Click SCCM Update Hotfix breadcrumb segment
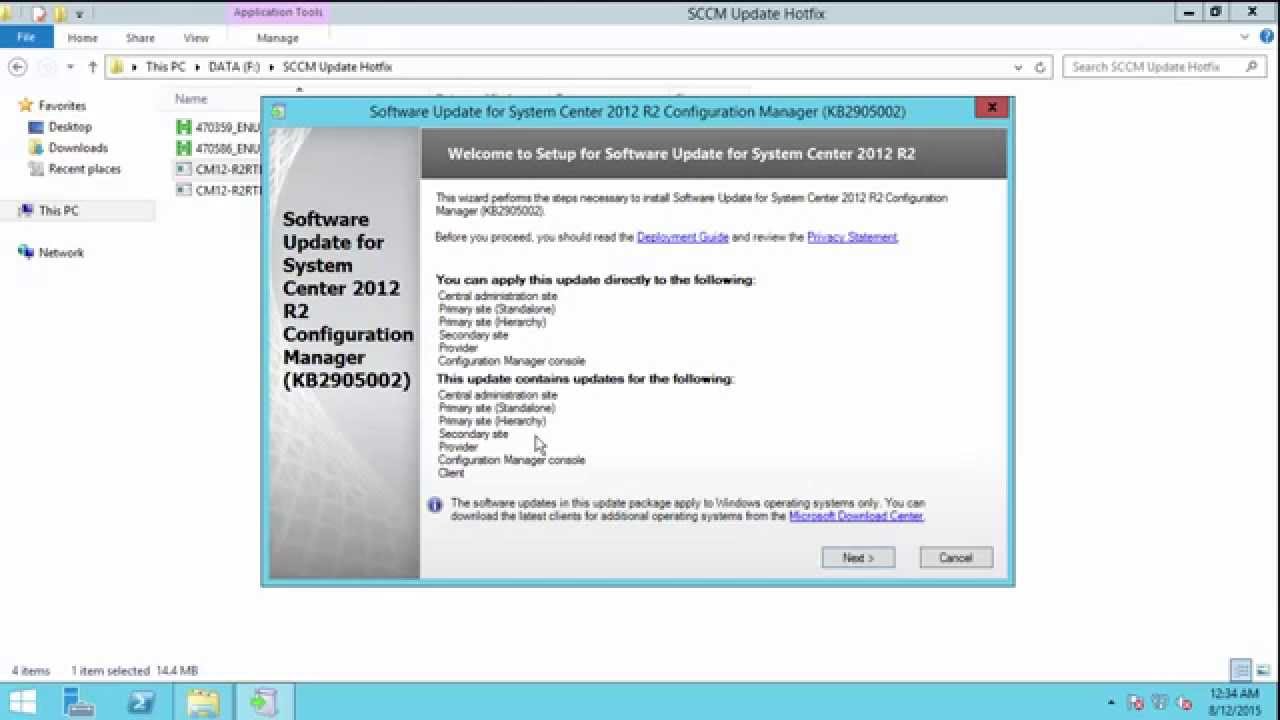Viewport: 1280px width, 720px height. (x=337, y=67)
